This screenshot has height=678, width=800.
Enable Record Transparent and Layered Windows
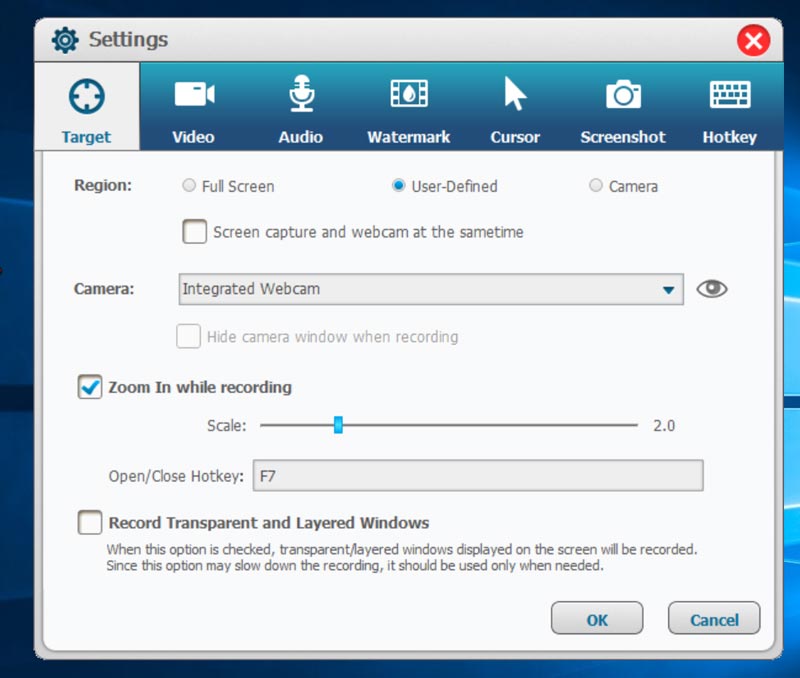click(x=90, y=523)
